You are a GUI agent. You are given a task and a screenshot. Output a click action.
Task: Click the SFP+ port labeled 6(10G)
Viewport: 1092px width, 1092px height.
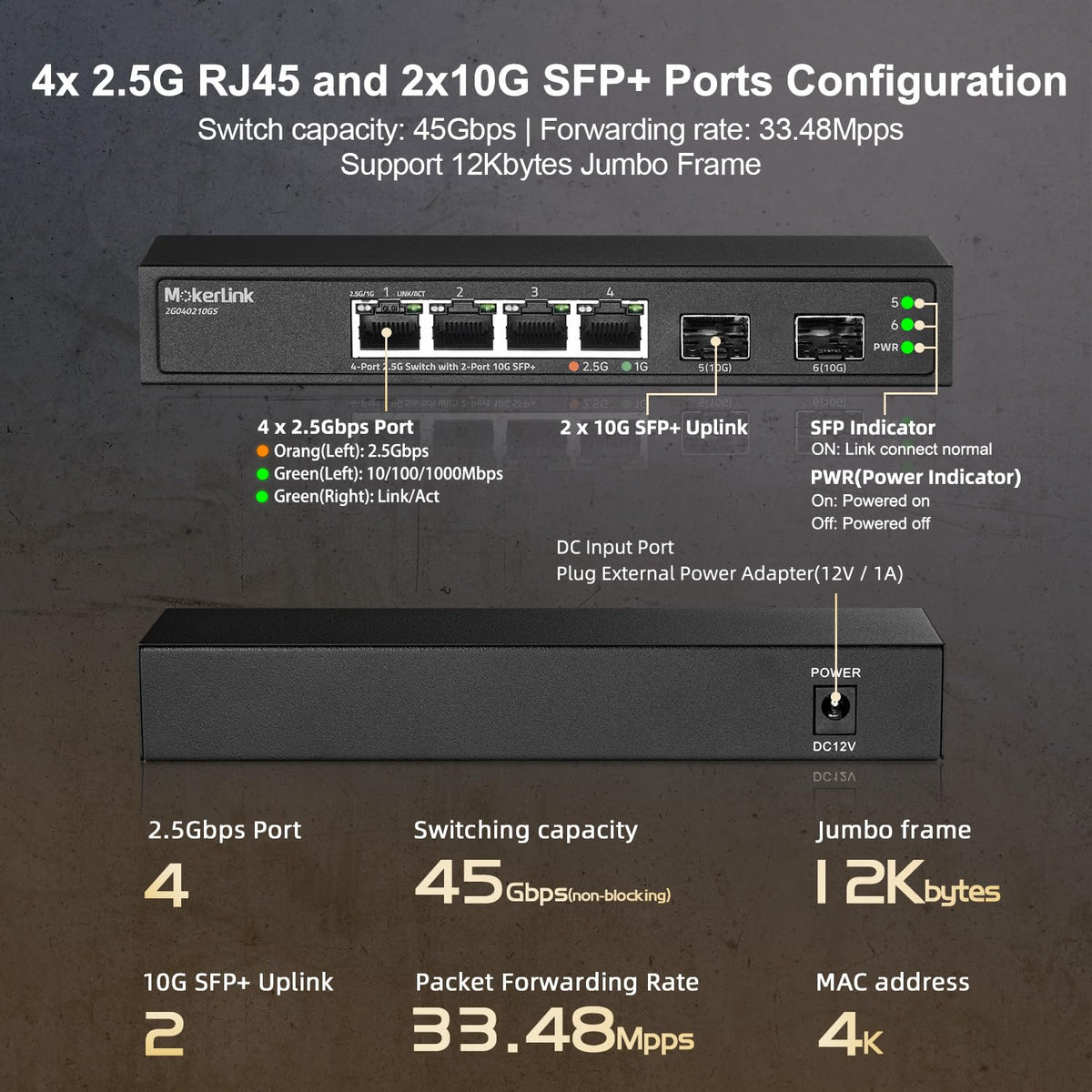click(x=828, y=339)
